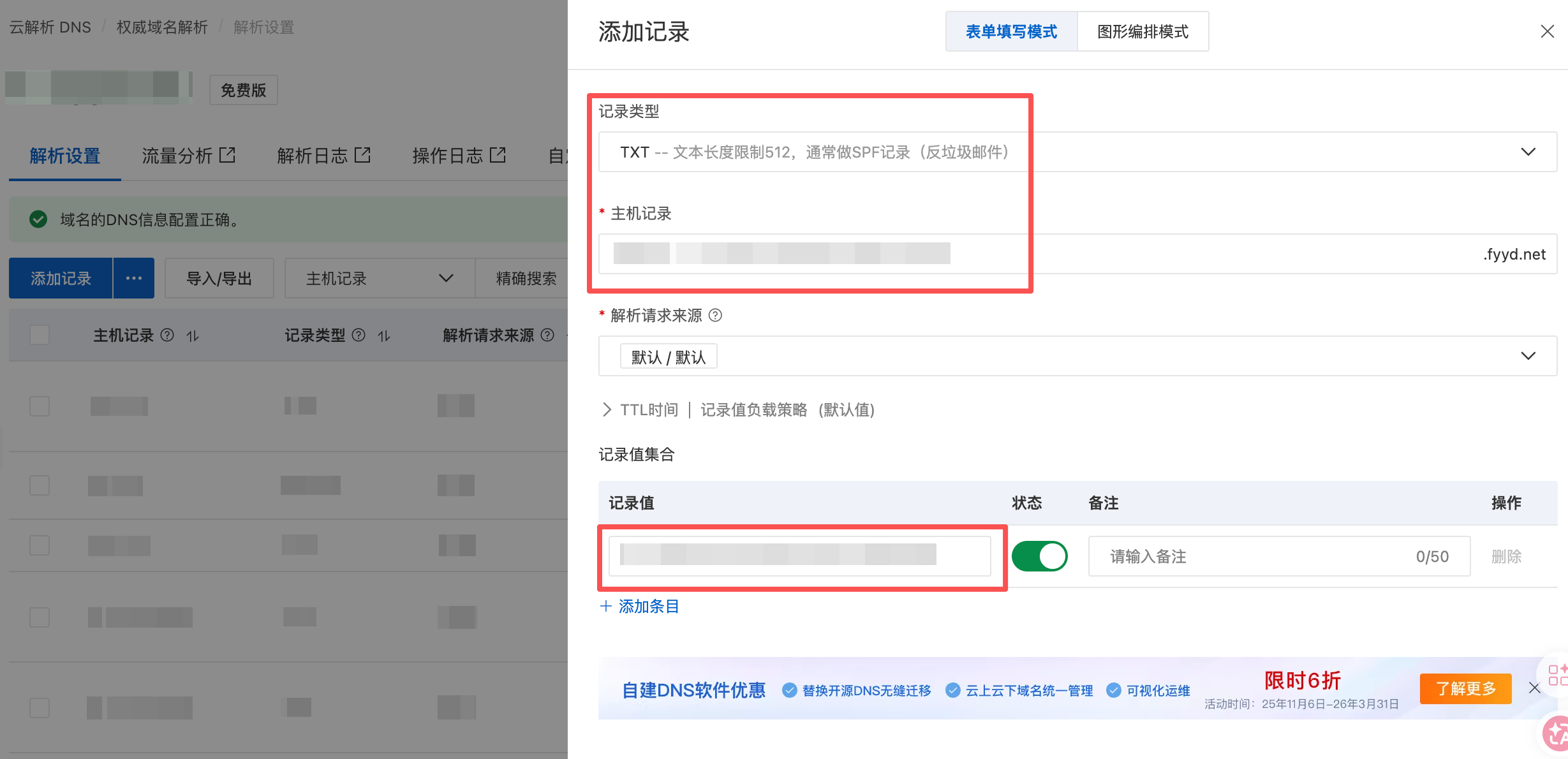Open the AI assistant floating icon
The image size is (1568, 759).
(x=1557, y=734)
